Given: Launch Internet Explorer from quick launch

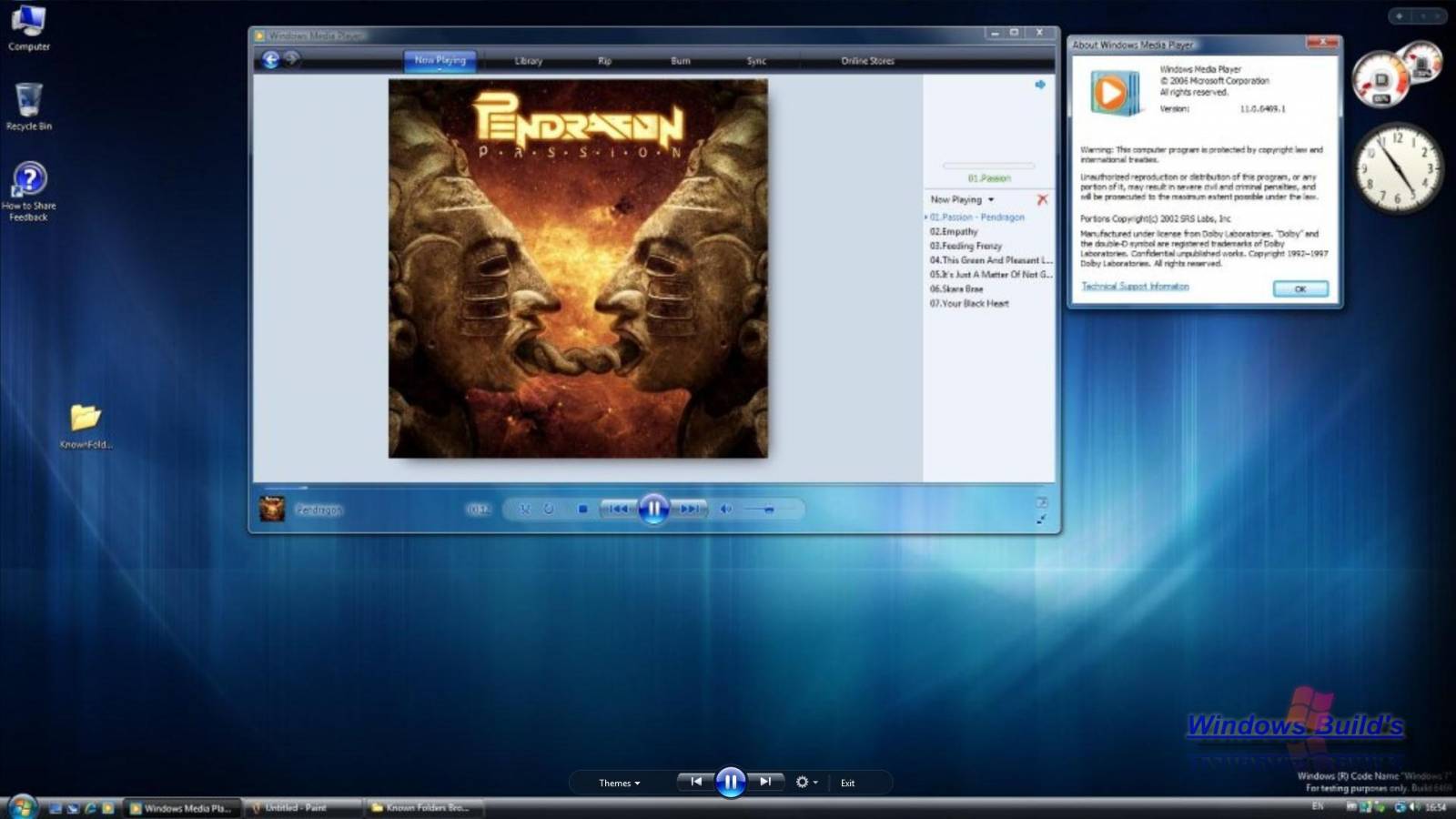Looking at the screenshot, I should pos(90,808).
